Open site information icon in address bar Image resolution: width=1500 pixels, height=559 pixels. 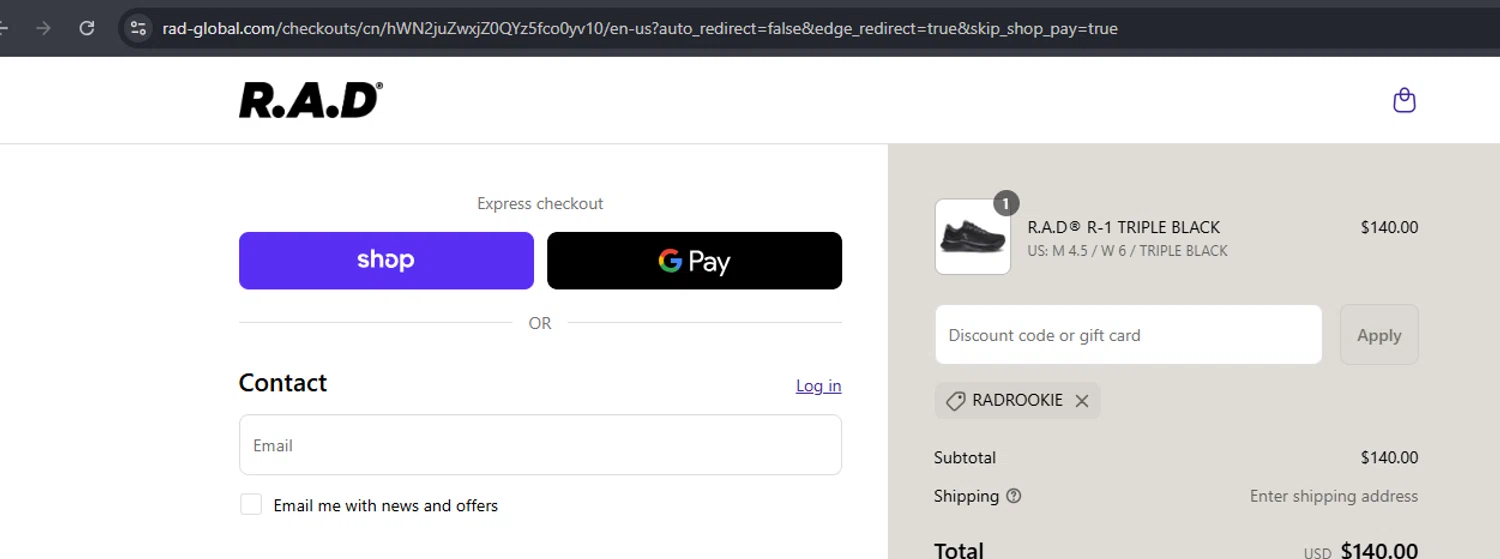point(139,28)
